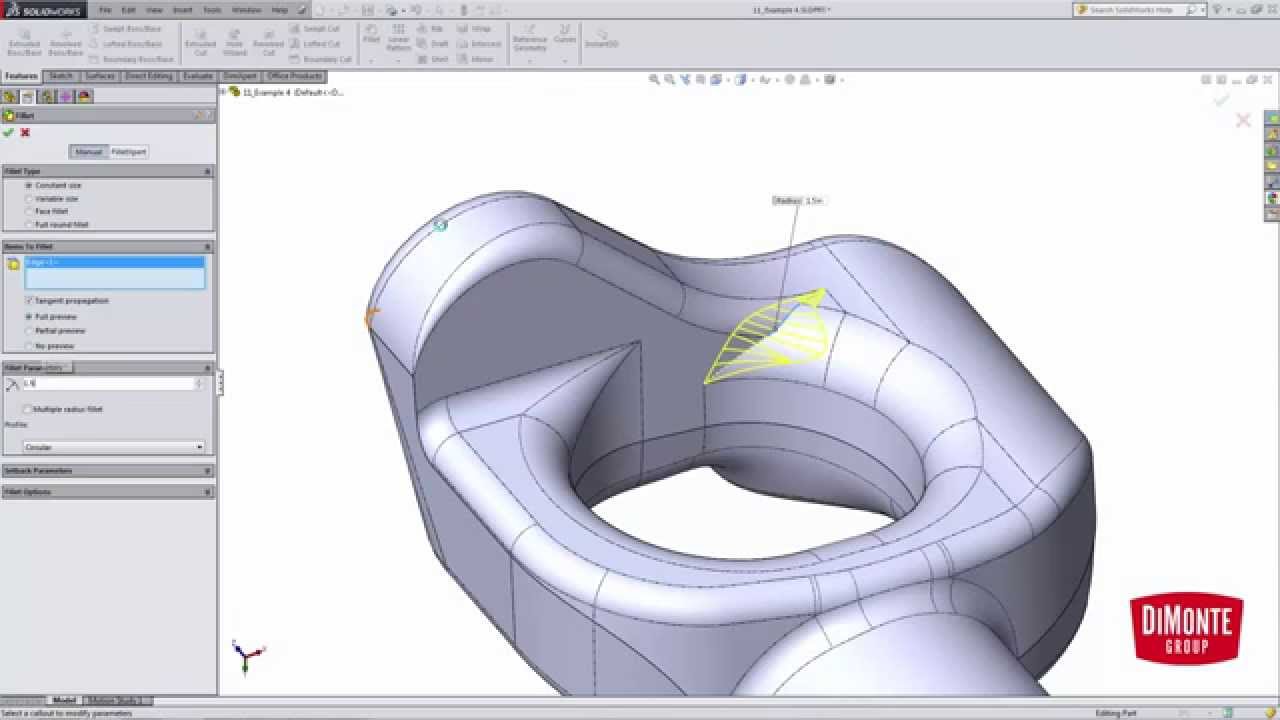This screenshot has width=1280, height=720.
Task: Switch to the Evaluate tab
Action: (x=198, y=76)
